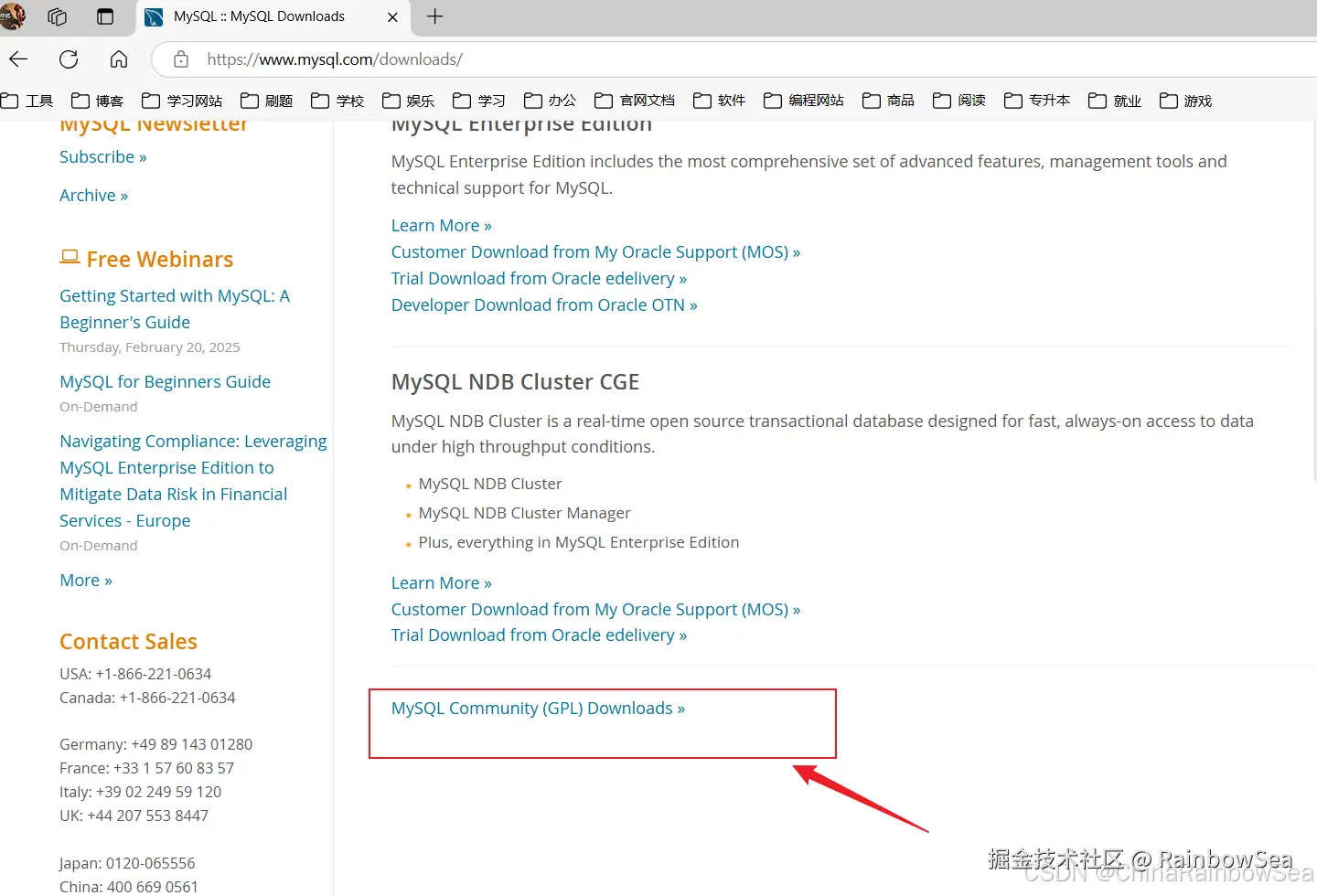This screenshot has height=896, width=1317.
Task: Click the USA phone number +1-866-221-0634
Action: coord(154,674)
